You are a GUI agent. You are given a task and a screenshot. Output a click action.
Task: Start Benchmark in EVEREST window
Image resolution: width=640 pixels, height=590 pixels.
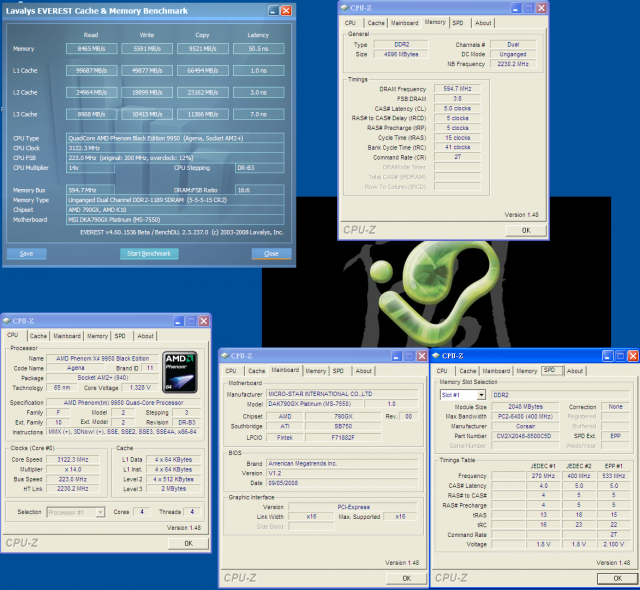click(x=149, y=254)
